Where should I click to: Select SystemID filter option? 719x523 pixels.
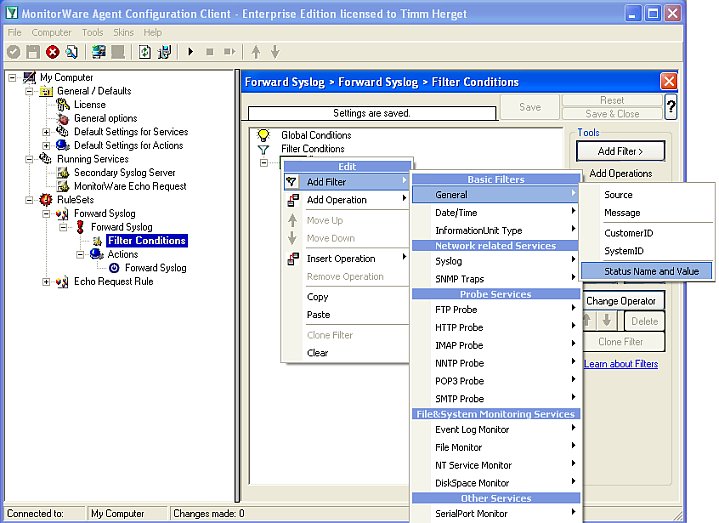coord(647,251)
